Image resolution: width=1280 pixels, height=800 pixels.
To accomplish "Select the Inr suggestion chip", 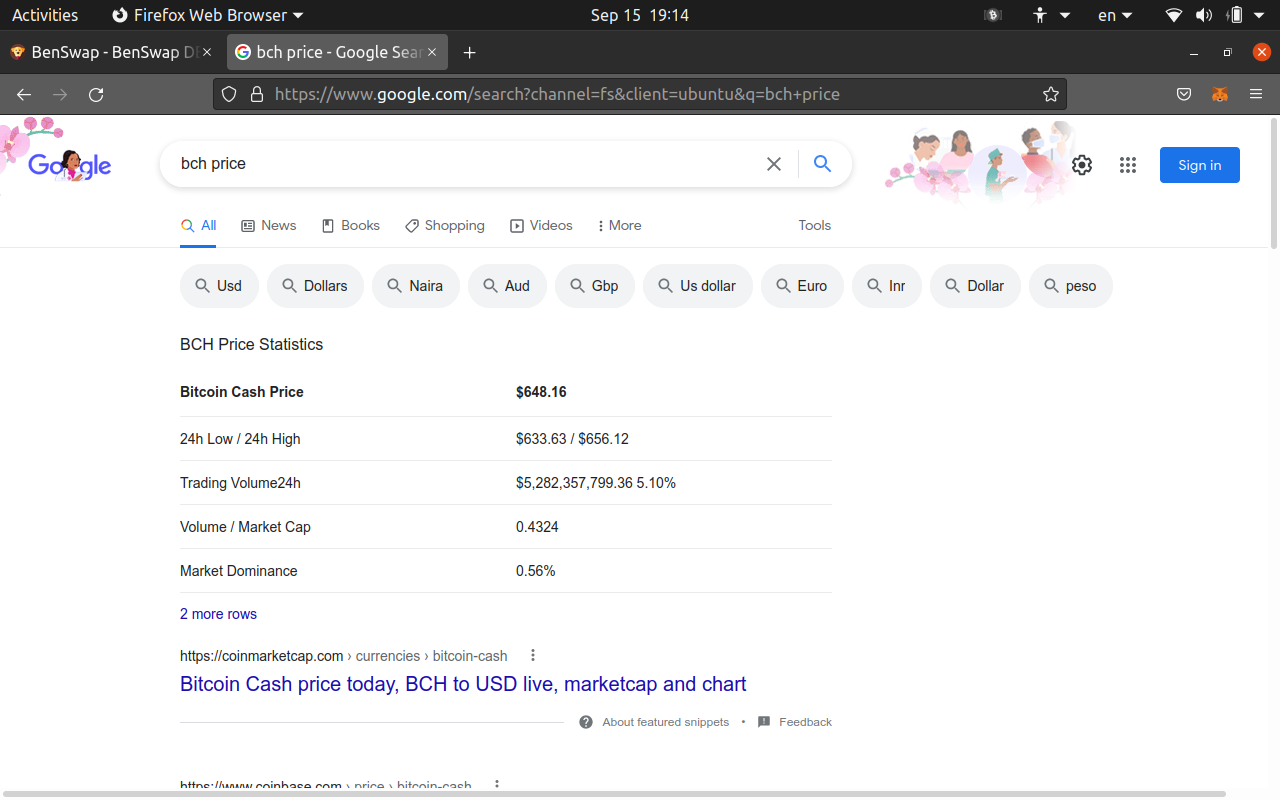I will pyautogui.click(x=887, y=286).
